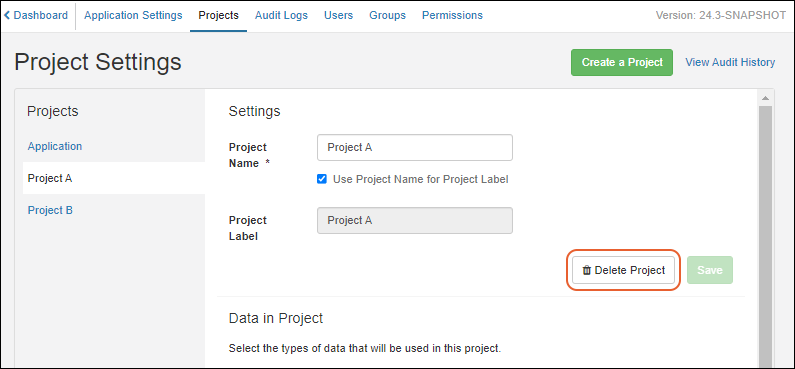Switch to the Audit Logs tab
Viewport: 795px width, 369px height.
[281, 15]
